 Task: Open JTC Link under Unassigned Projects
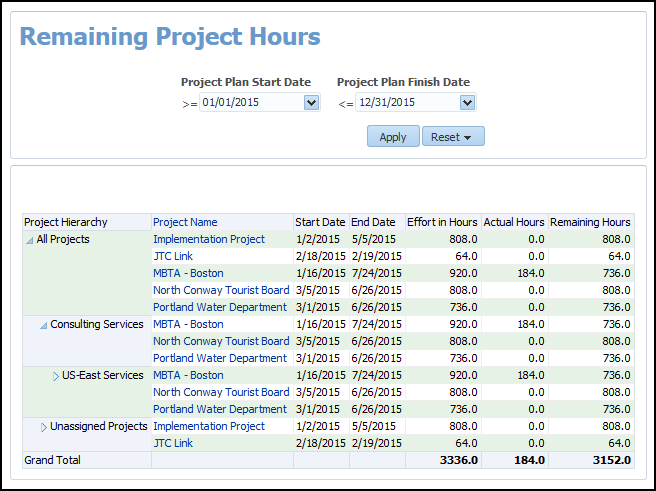(x=173, y=443)
